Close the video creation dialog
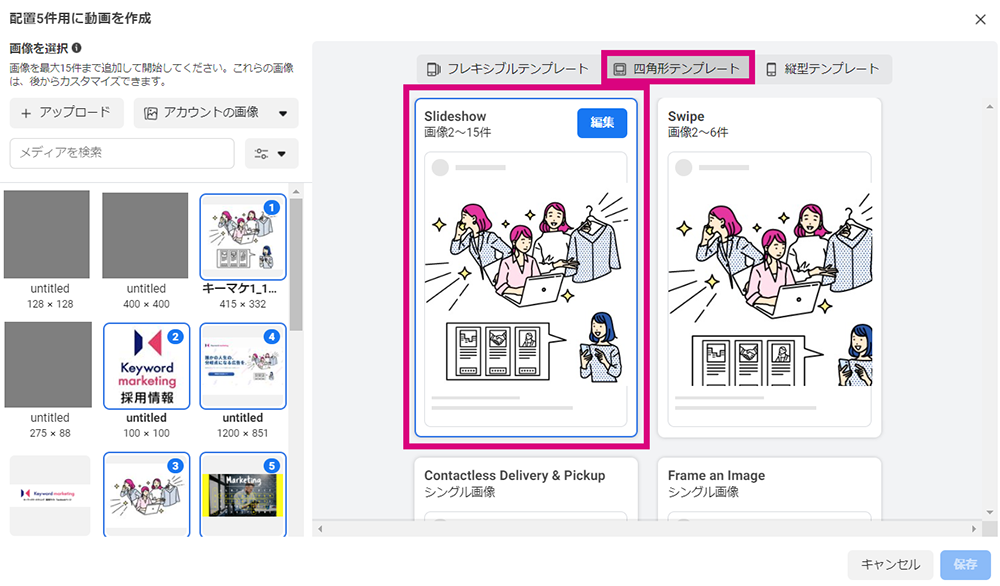 point(980,19)
